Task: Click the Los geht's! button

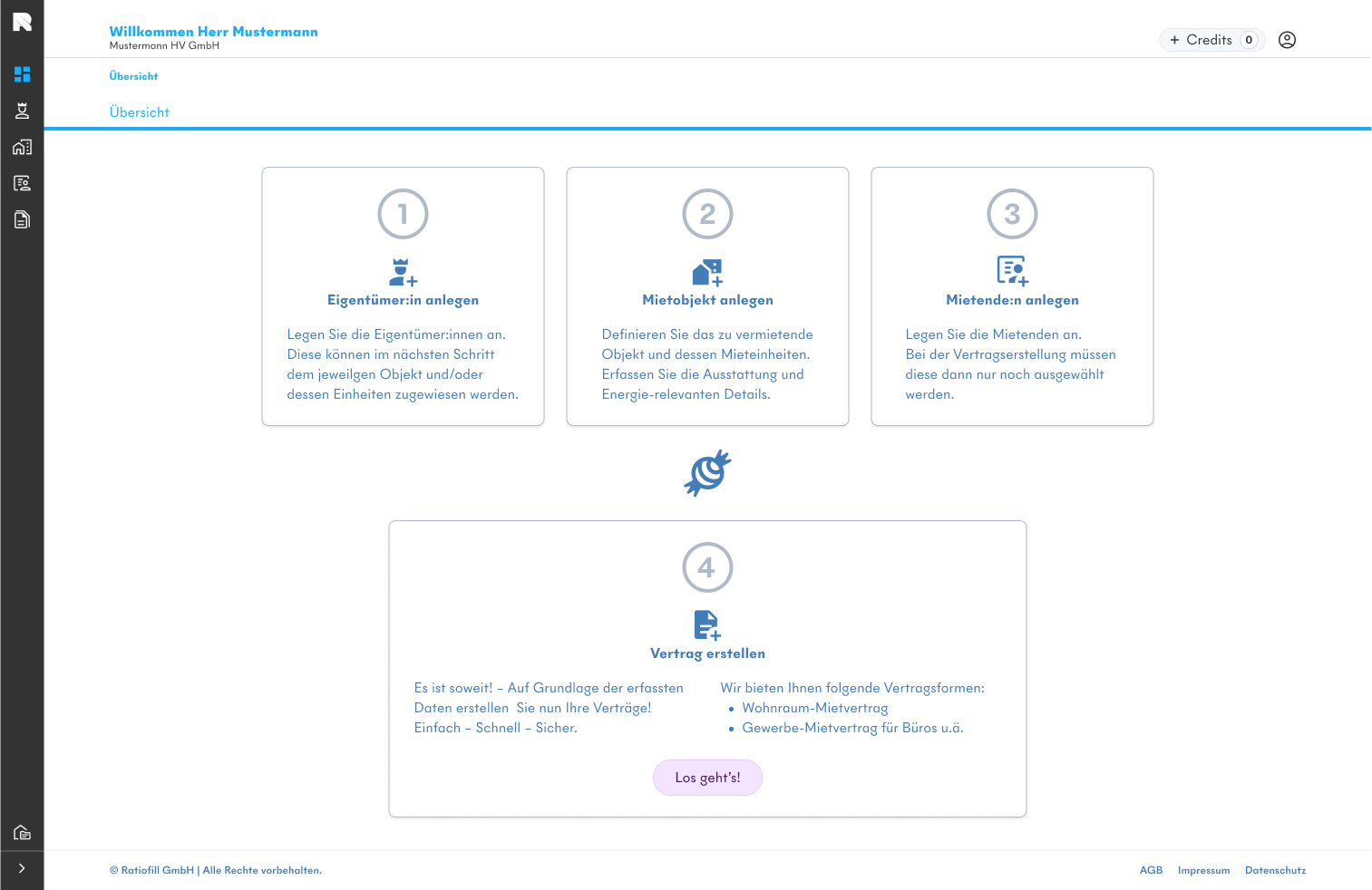Action: coord(707,778)
